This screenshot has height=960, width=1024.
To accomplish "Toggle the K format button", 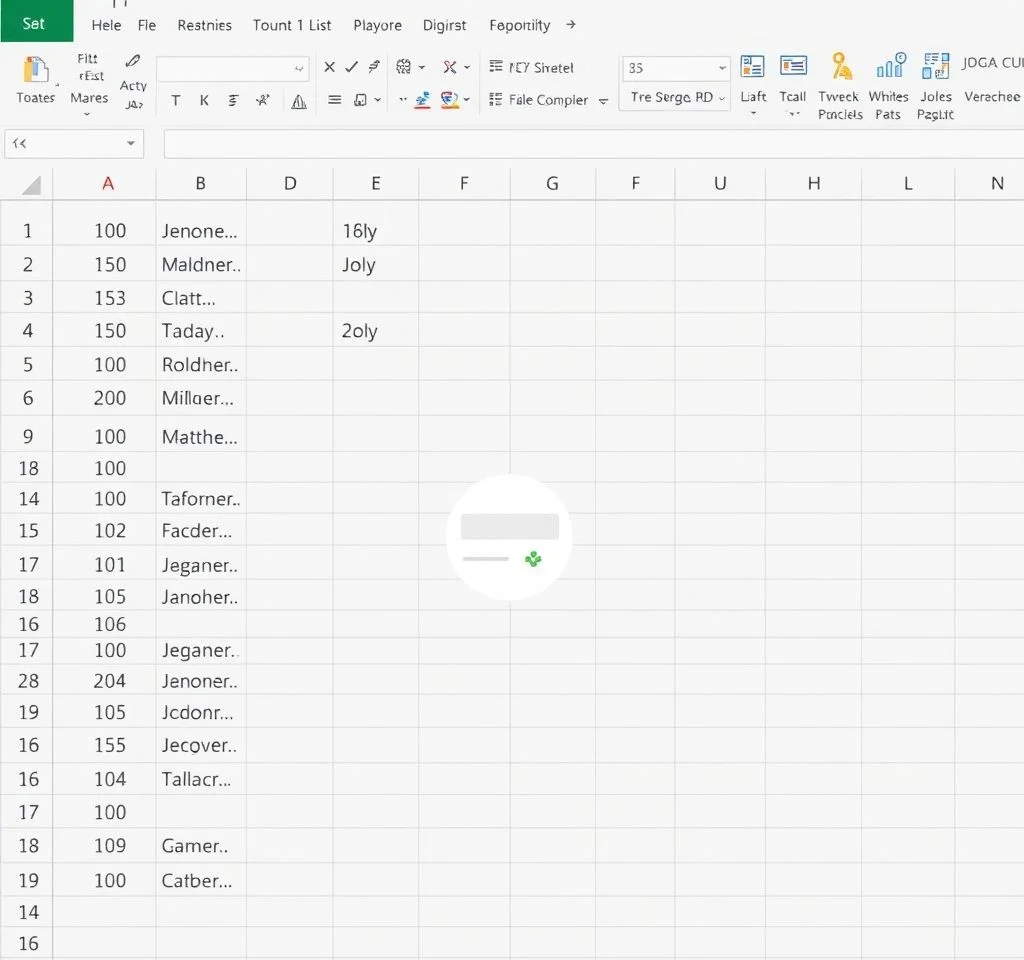I will [x=204, y=100].
